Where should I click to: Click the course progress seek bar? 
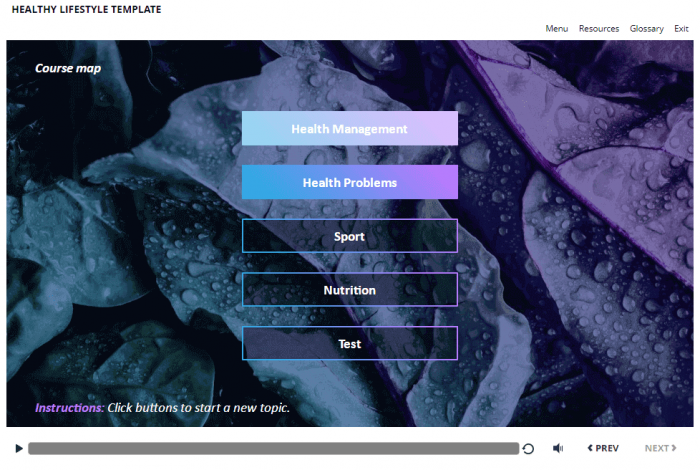(x=273, y=449)
